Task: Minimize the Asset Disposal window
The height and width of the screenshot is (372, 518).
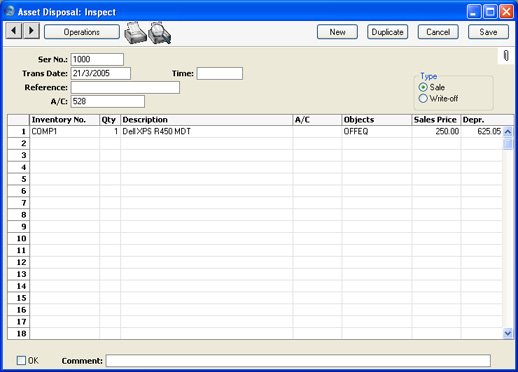Action: pos(474,12)
